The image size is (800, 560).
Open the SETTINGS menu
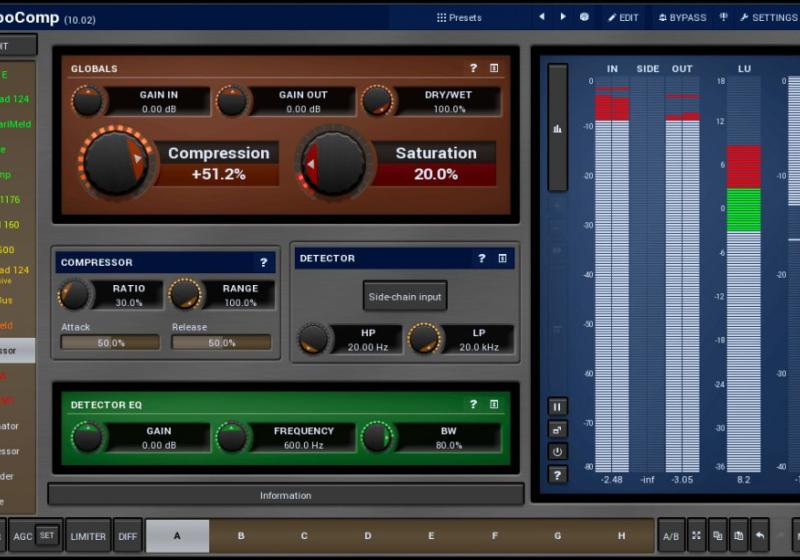click(x=768, y=17)
